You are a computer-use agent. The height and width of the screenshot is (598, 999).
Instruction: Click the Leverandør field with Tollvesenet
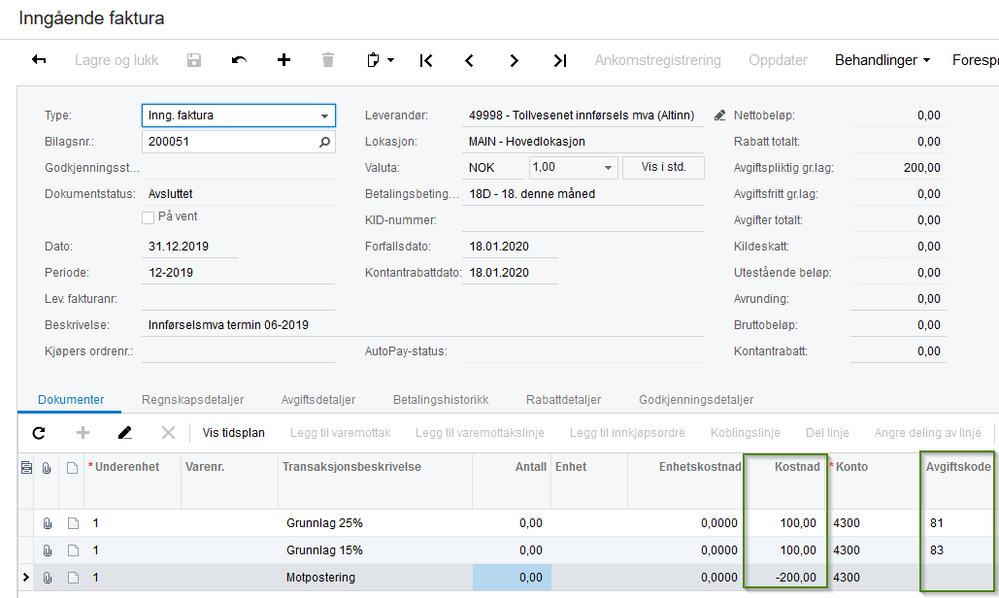582,115
